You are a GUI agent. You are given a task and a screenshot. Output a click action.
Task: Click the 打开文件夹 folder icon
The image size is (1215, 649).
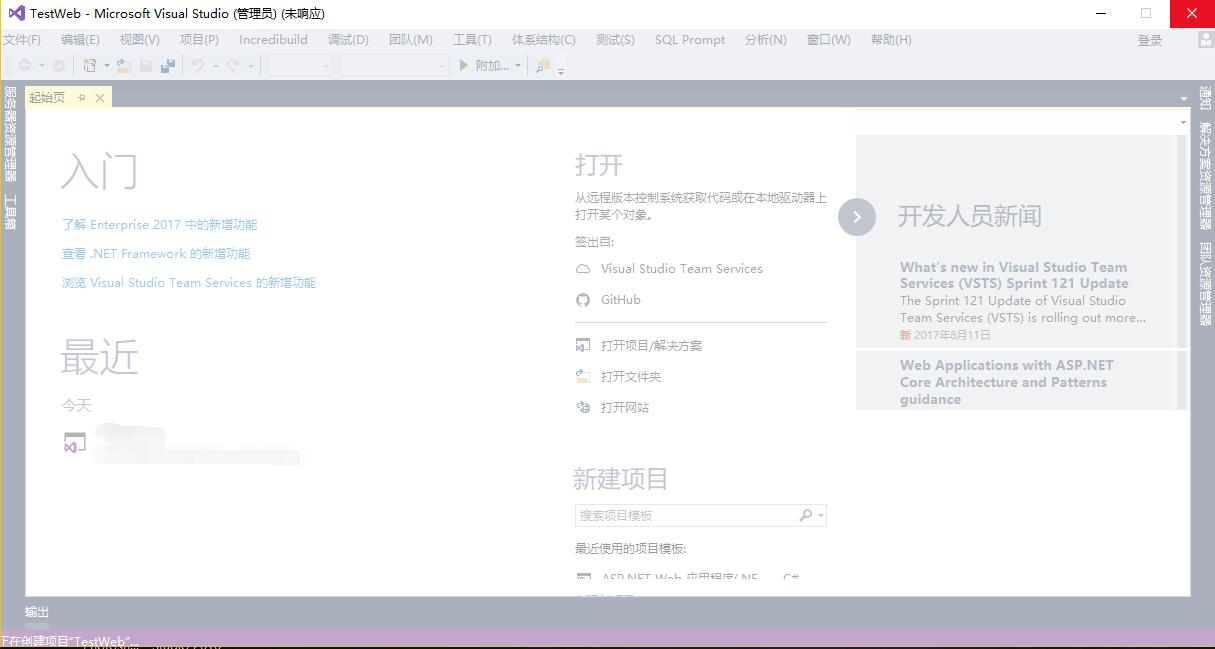coord(583,377)
